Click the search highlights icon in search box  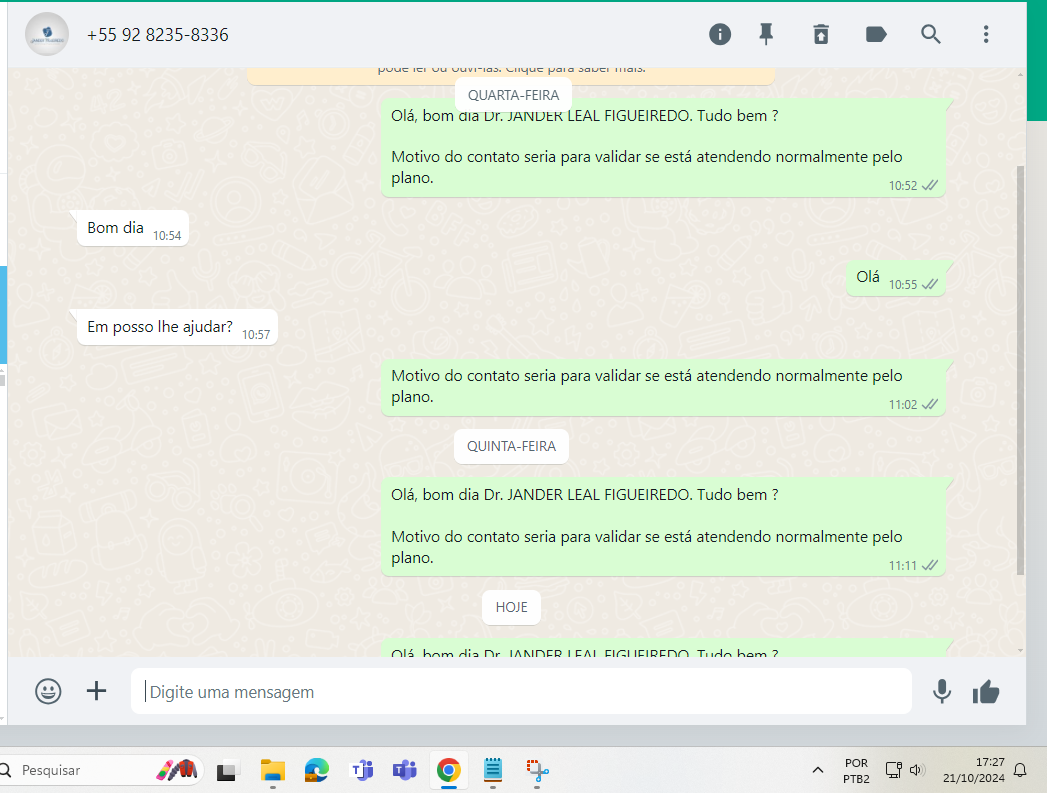[177, 770]
